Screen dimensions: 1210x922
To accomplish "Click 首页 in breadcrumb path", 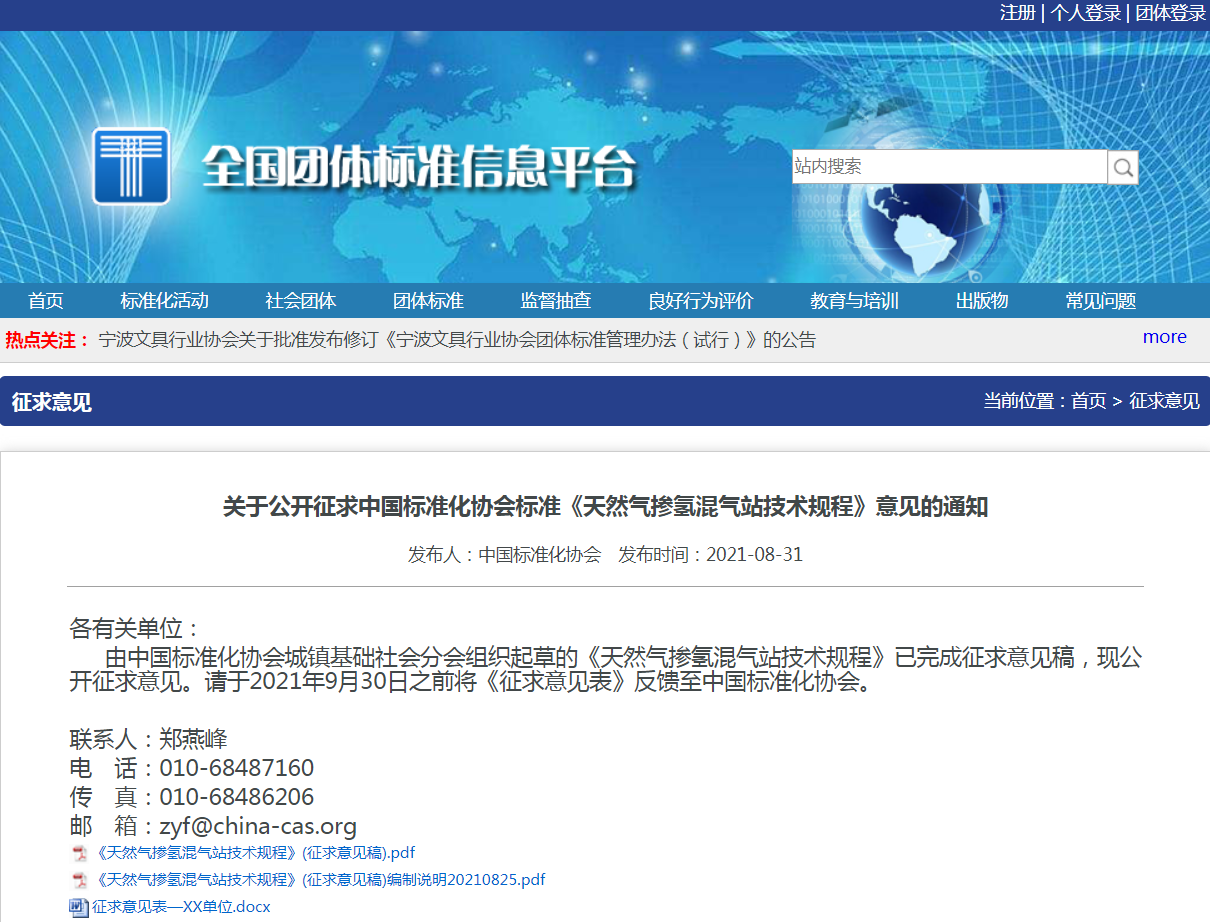I will coord(1089,401).
